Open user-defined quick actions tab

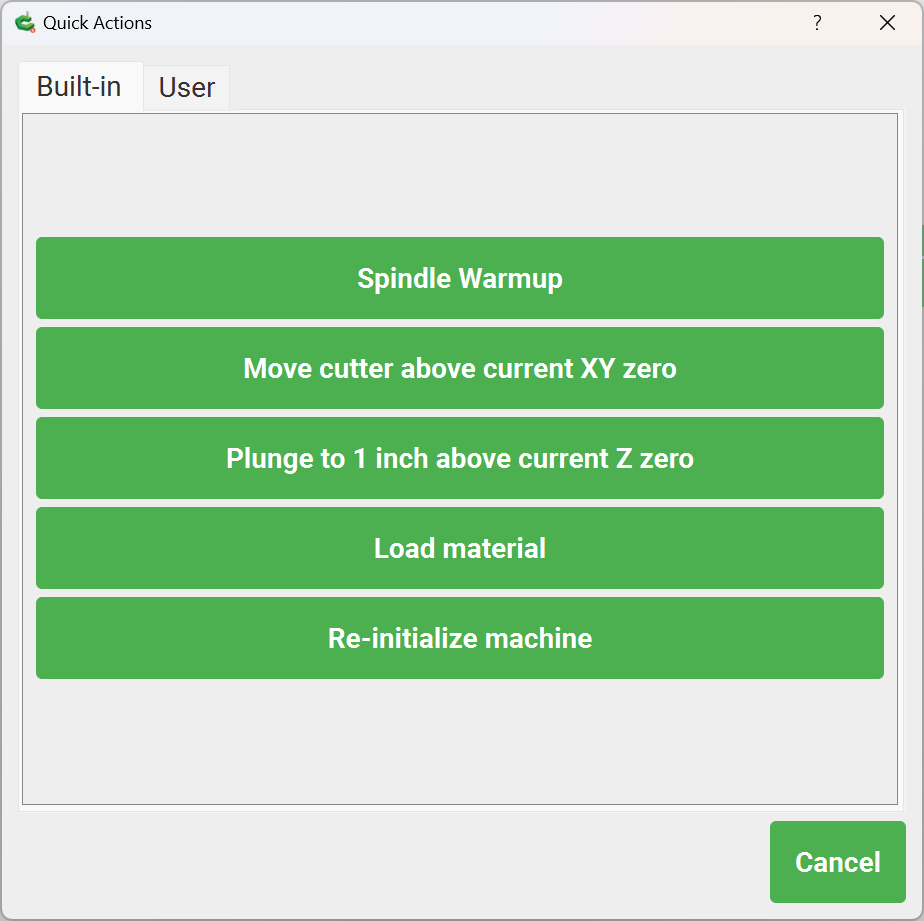point(186,88)
